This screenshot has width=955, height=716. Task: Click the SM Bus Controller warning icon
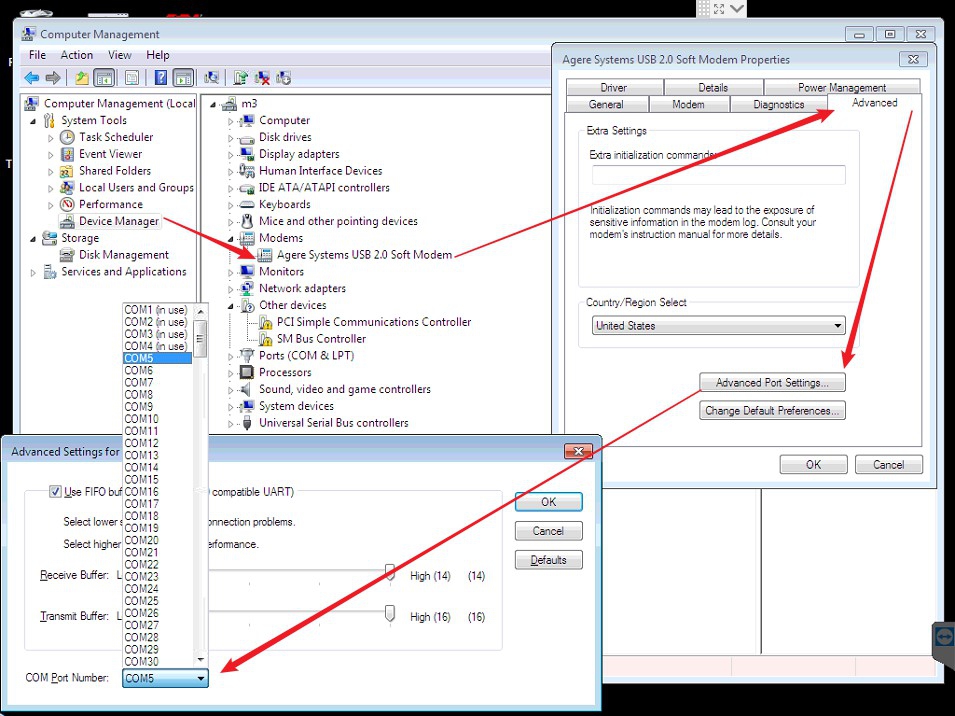tap(266, 339)
